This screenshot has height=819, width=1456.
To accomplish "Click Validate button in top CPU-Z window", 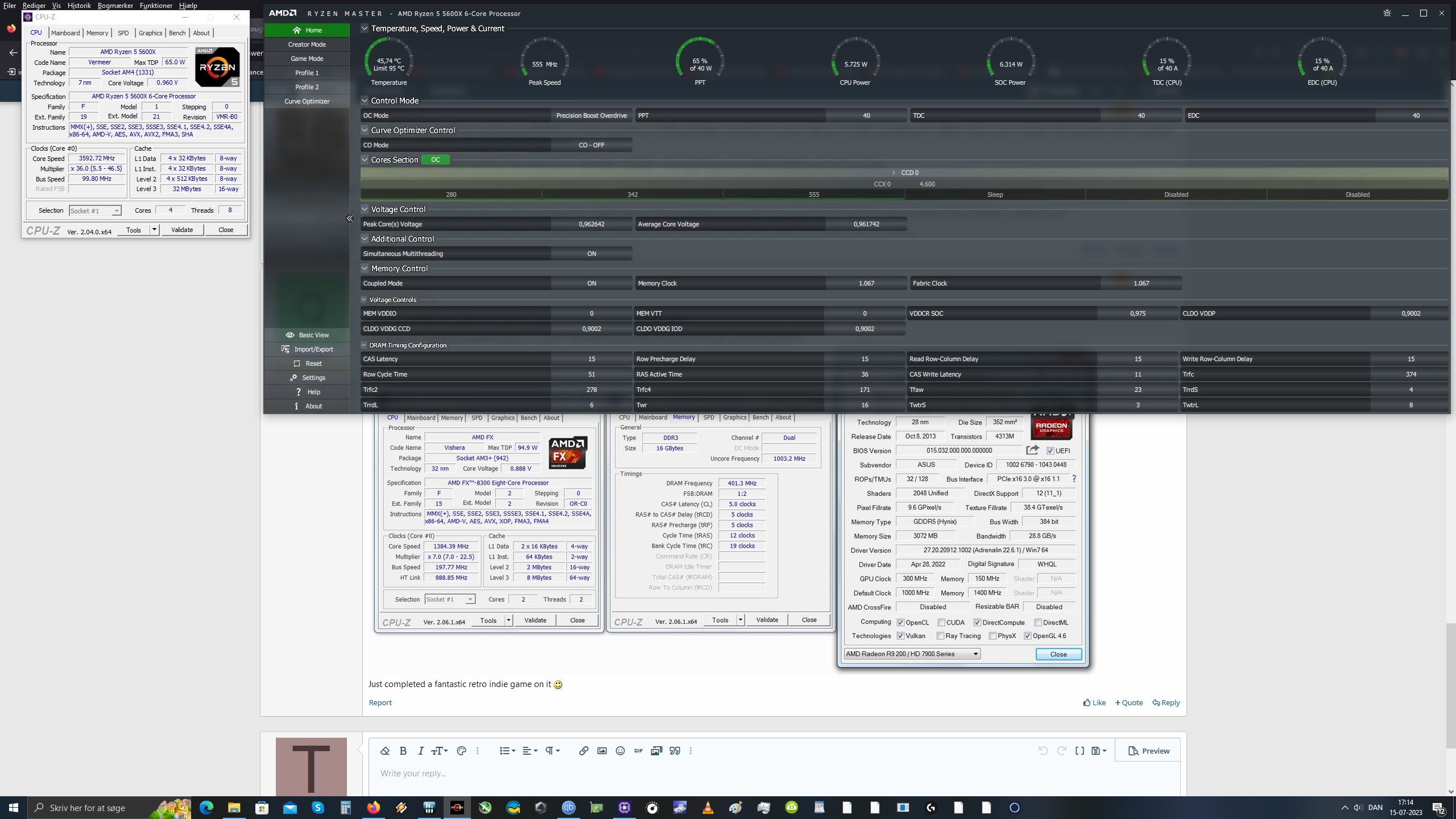I will (x=182, y=230).
